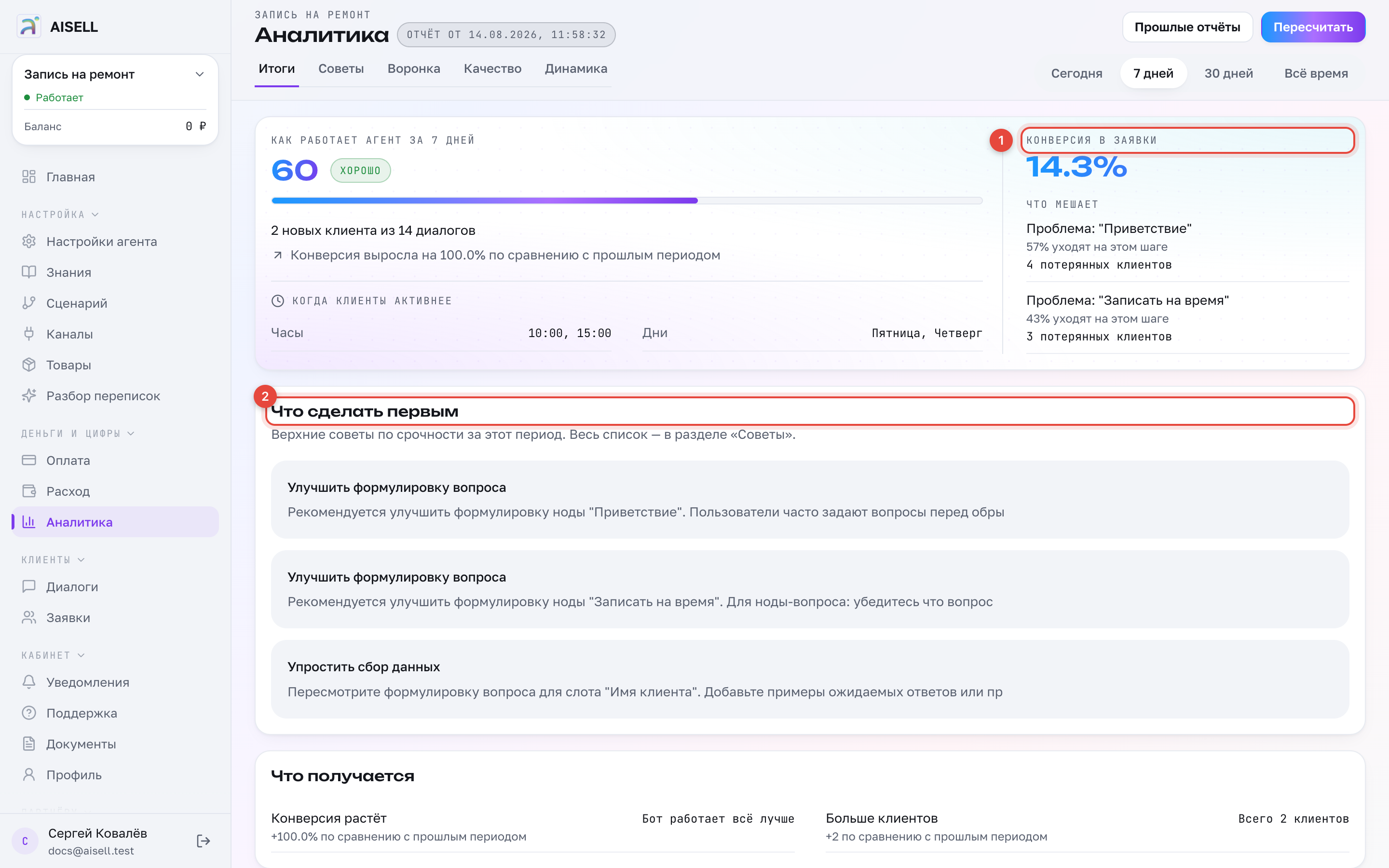Click the 10:00, 15:00 hours value
The image size is (1389, 868).
coord(570,333)
